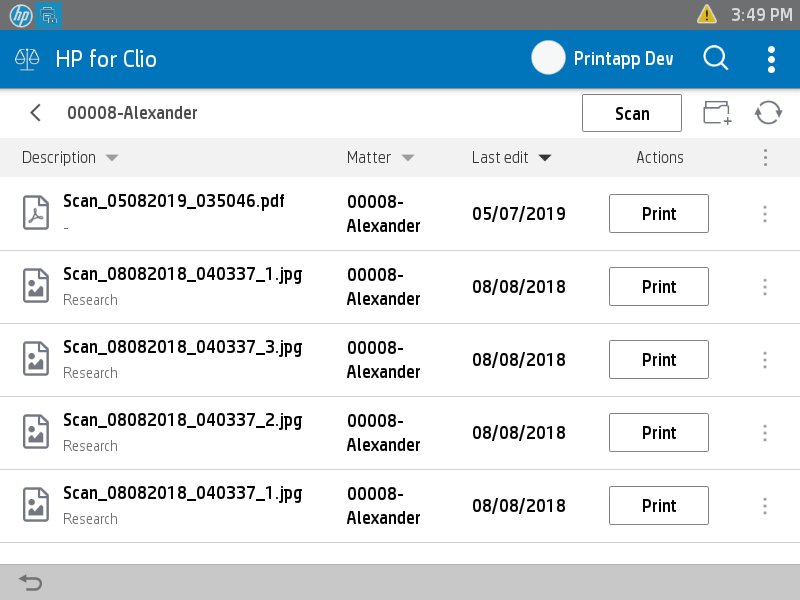Click matter cell for Scan_08082018_040337_2.jpg
Viewport: 800px width, 600px height.
(x=384, y=433)
